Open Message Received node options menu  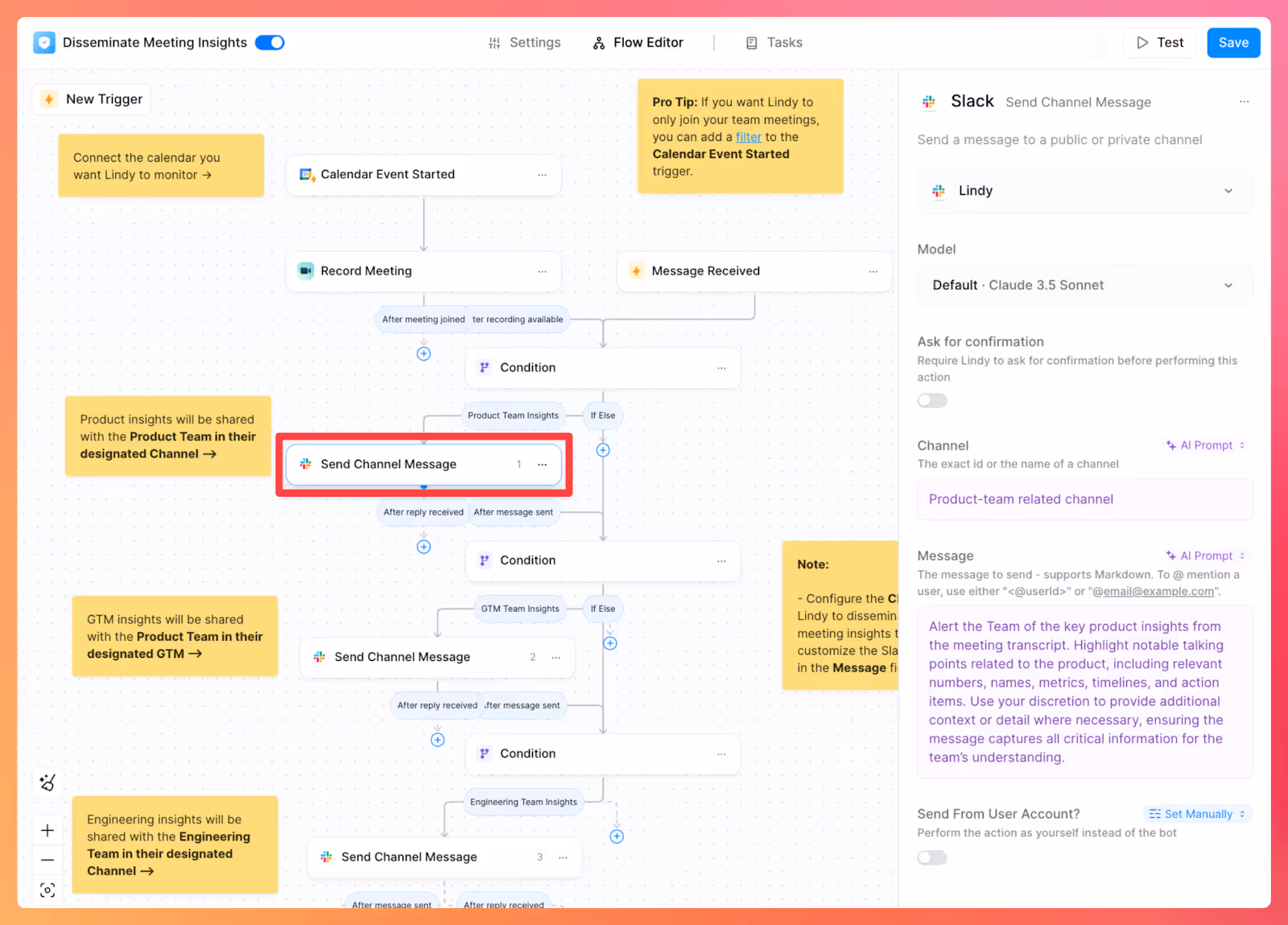click(x=873, y=271)
